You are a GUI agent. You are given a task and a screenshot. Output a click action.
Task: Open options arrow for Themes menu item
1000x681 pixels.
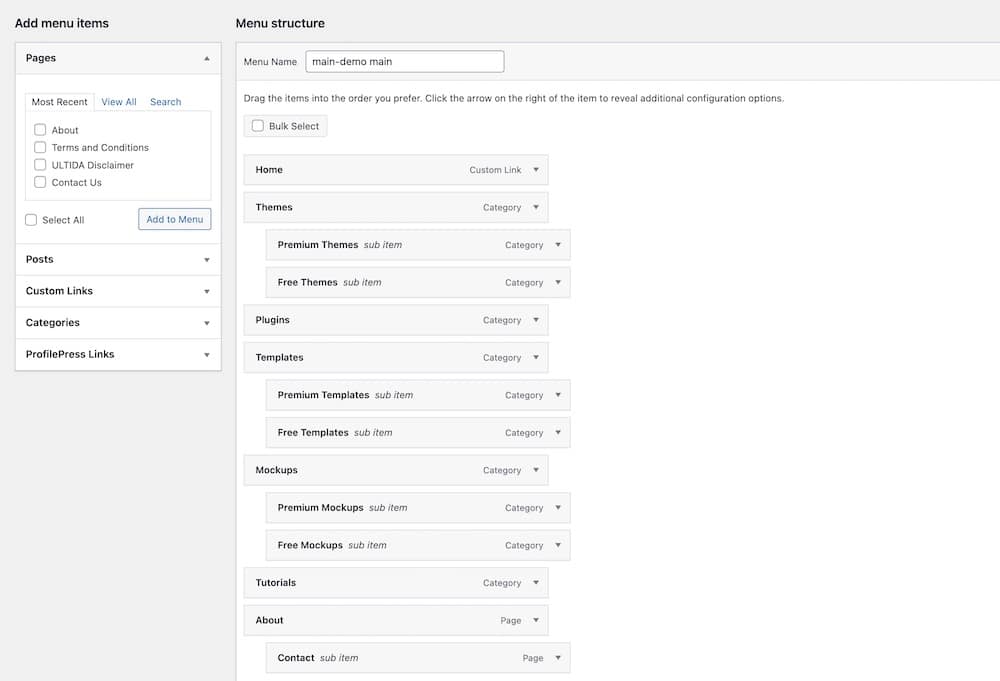click(x=536, y=207)
